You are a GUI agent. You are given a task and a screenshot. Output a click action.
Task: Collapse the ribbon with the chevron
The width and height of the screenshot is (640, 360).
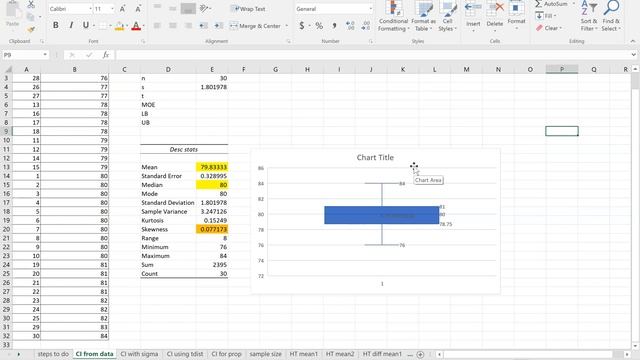point(633,41)
